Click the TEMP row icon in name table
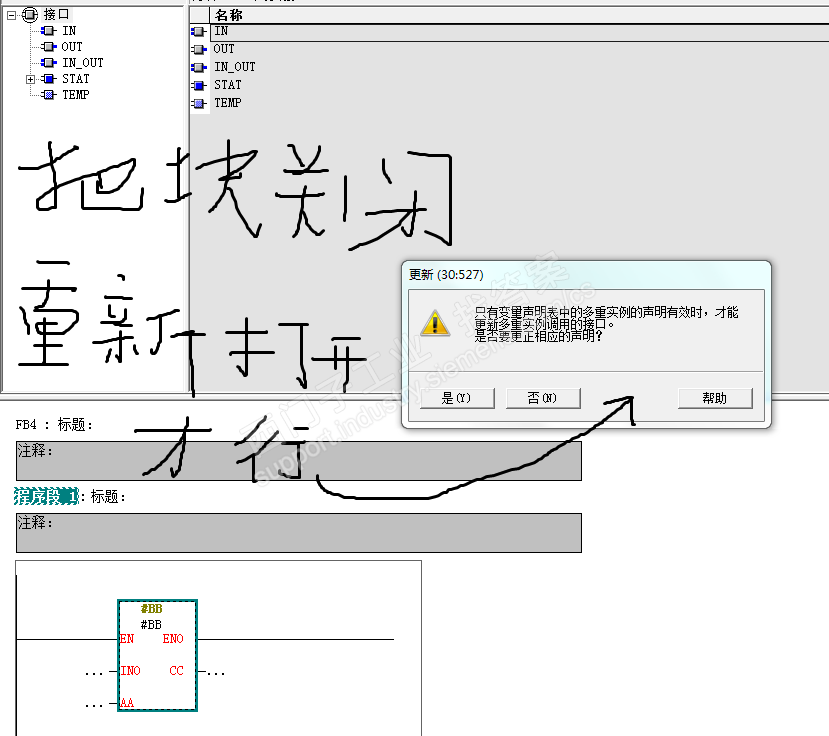This screenshot has height=736, width=829. pos(199,104)
